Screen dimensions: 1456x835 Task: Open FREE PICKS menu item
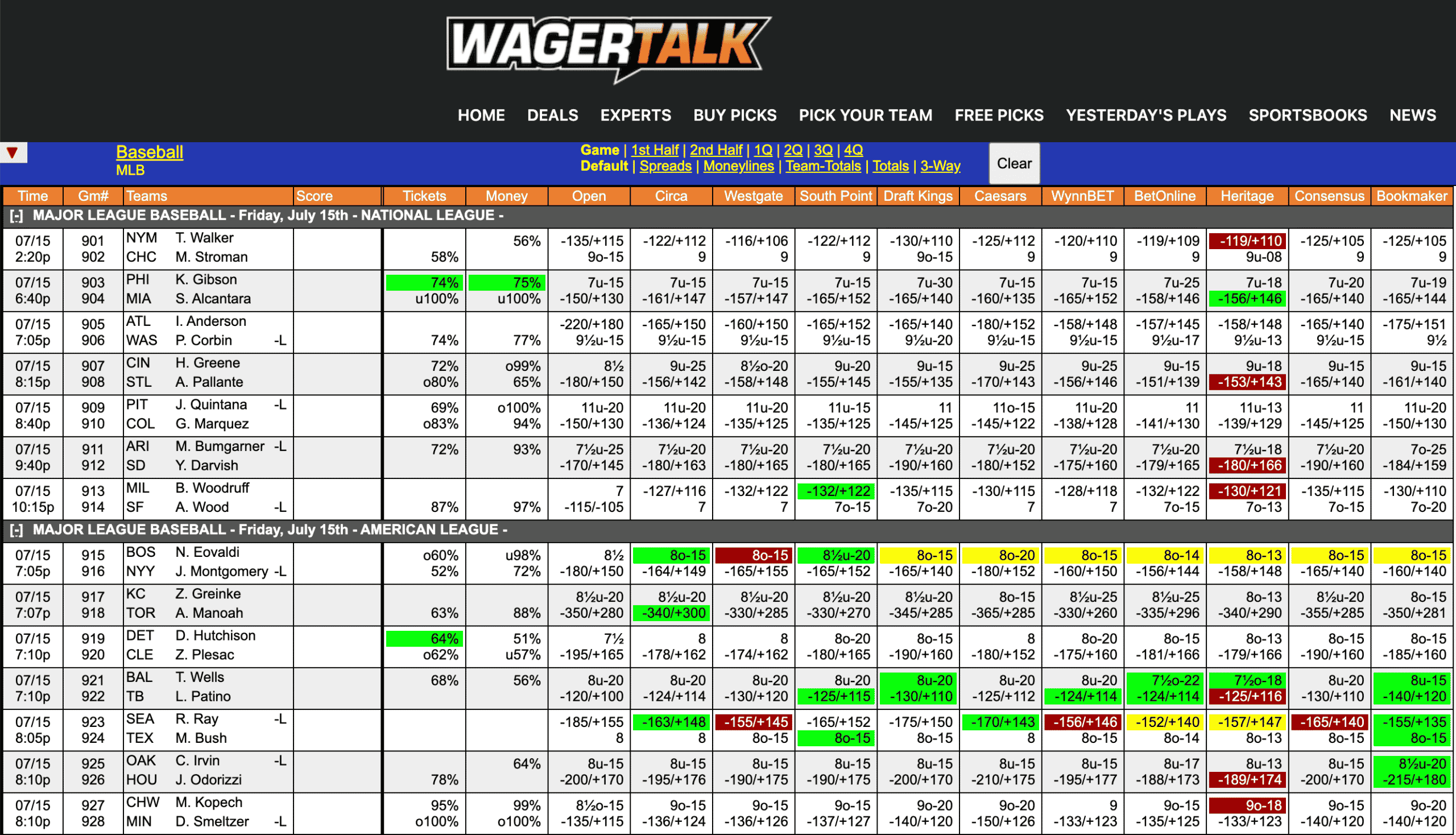point(999,115)
